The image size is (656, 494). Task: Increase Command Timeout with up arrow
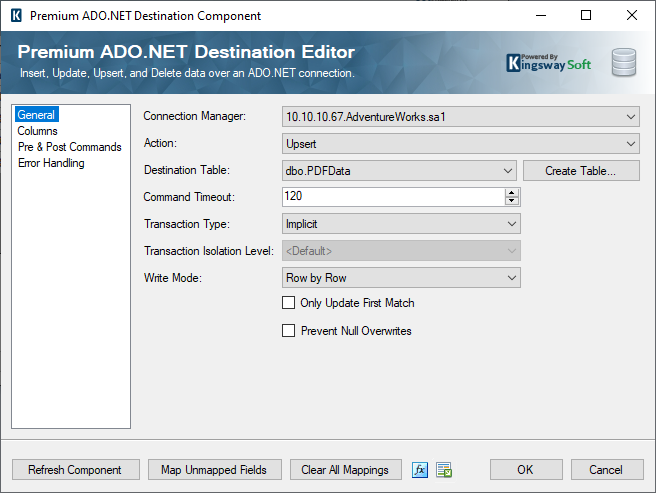click(x=512, y=192)
